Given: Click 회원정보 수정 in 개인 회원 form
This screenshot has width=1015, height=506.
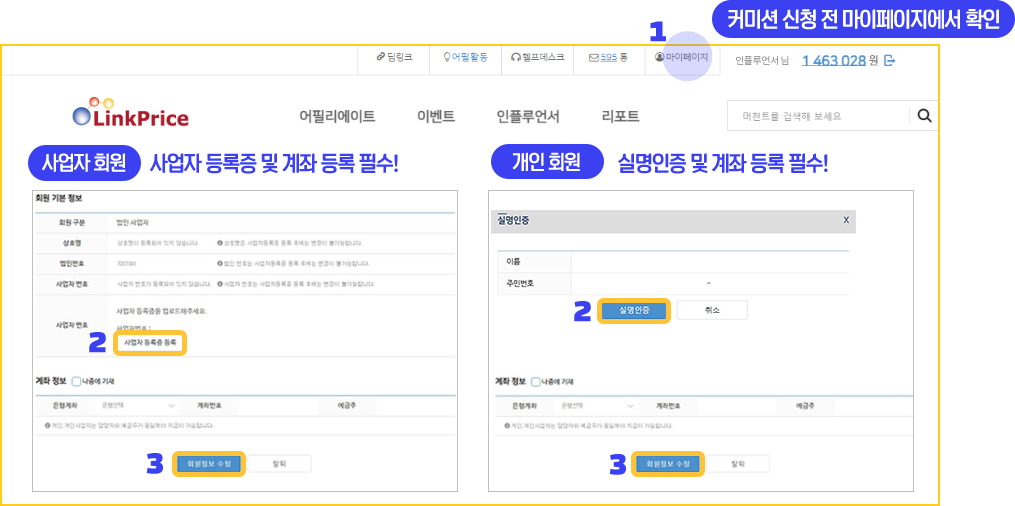Looking at the screenshot, I should 668,464.
